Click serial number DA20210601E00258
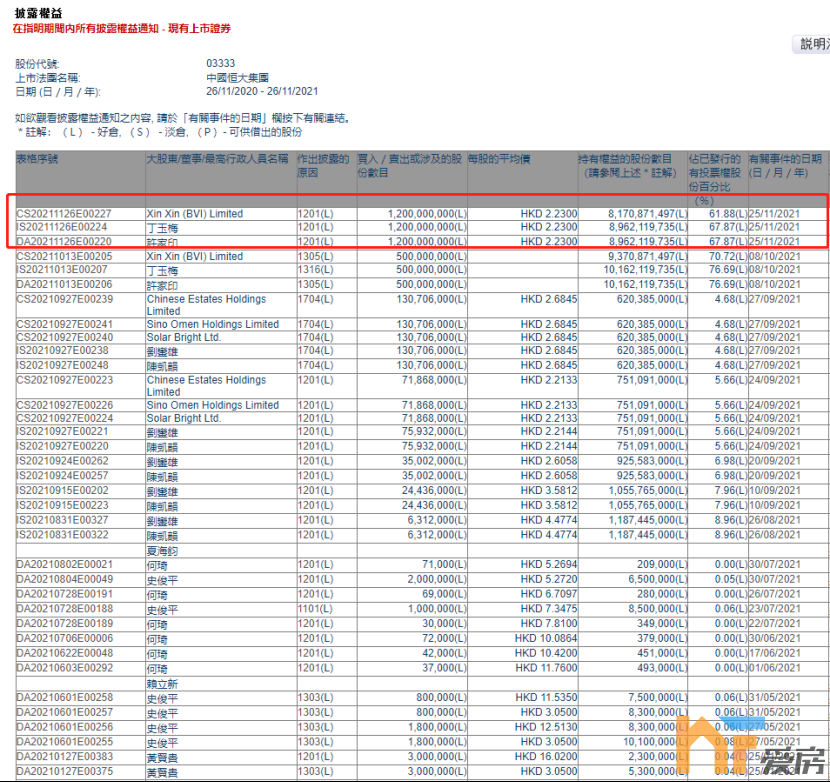Image resolution: width=830 pixels, height=782 pixels. tap(65, 698)
